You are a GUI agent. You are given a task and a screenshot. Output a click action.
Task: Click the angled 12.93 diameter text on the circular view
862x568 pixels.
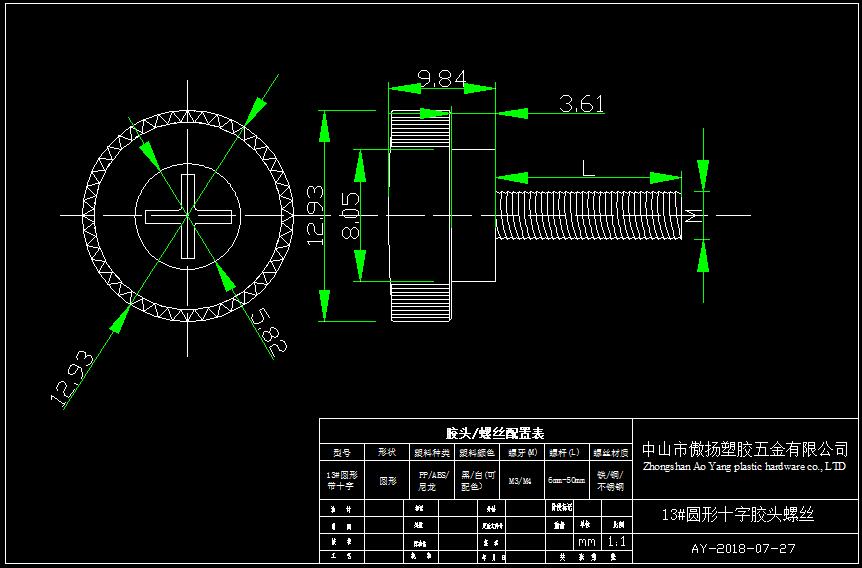72,377
